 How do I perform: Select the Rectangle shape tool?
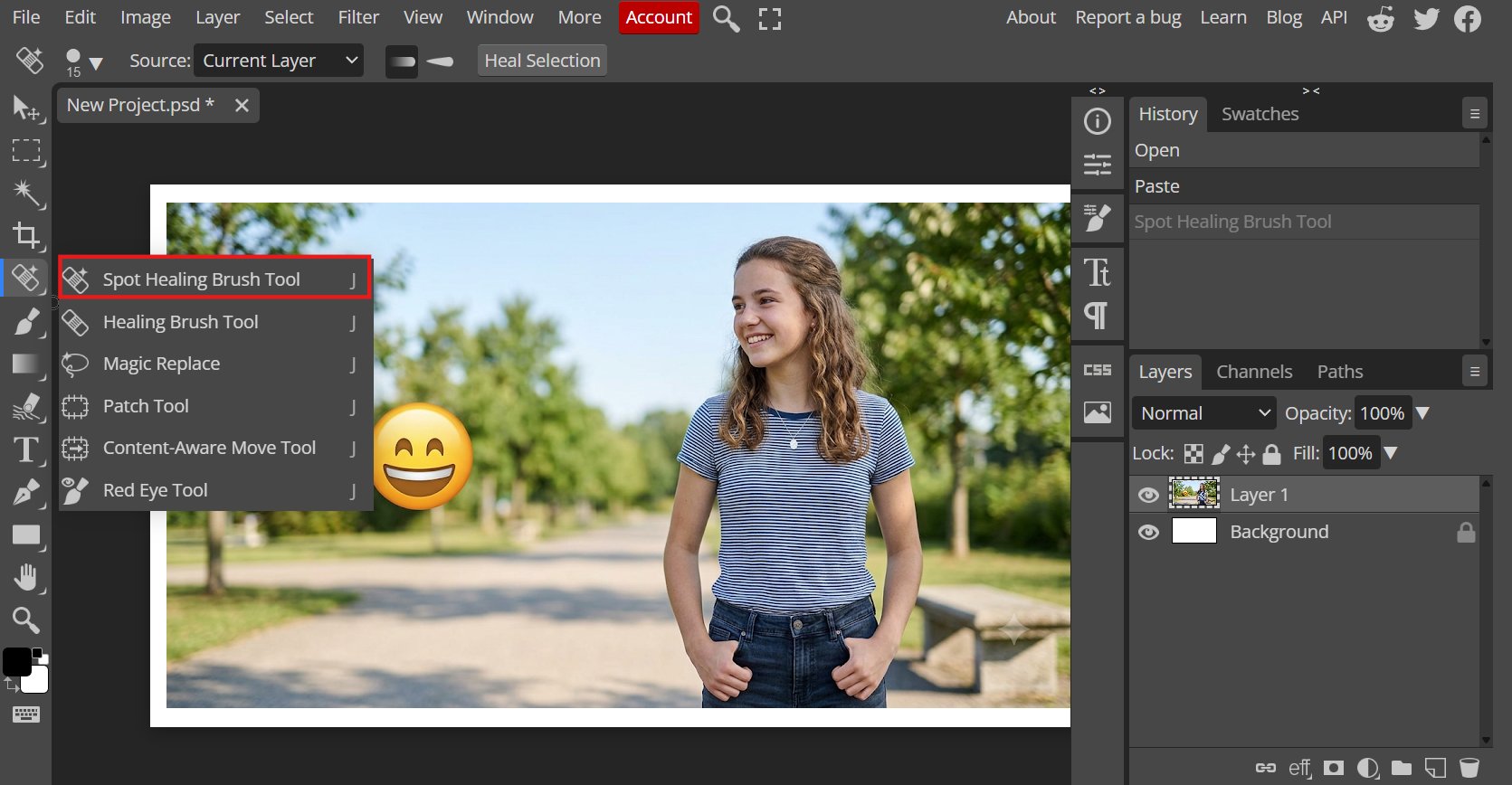click(25, 534)
